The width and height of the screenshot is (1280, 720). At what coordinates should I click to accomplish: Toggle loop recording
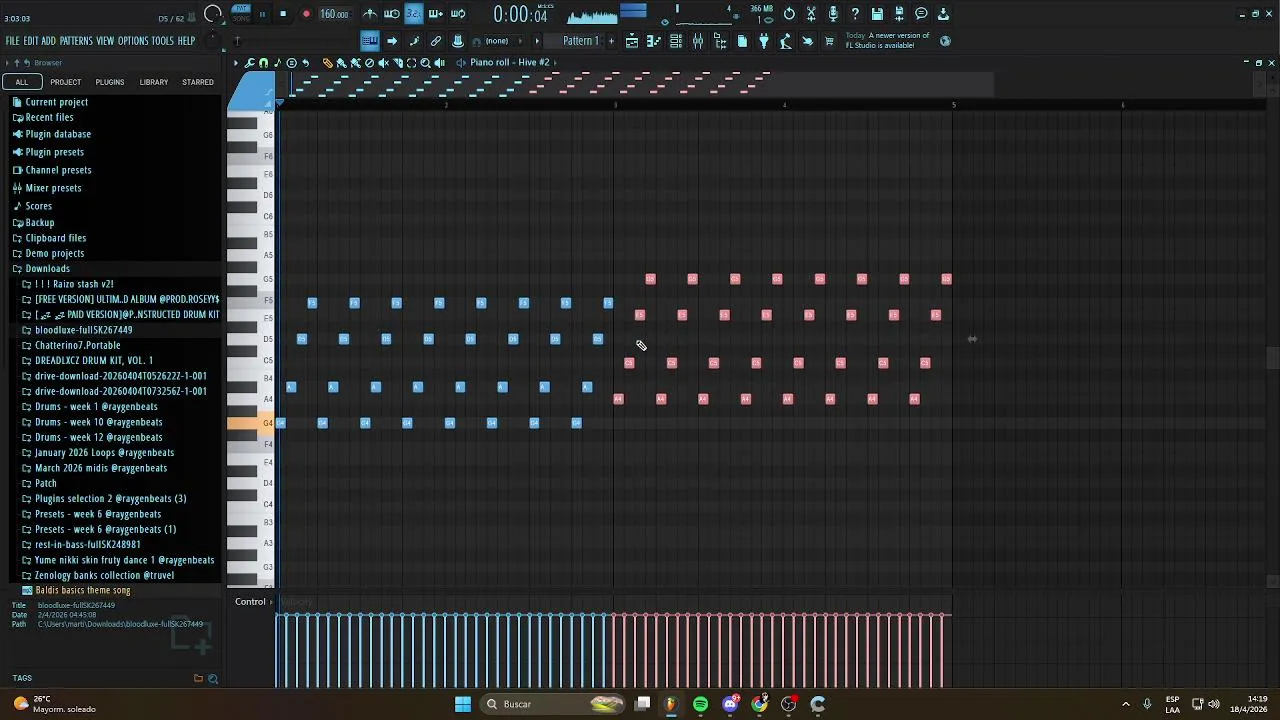[x=458, y=14]
